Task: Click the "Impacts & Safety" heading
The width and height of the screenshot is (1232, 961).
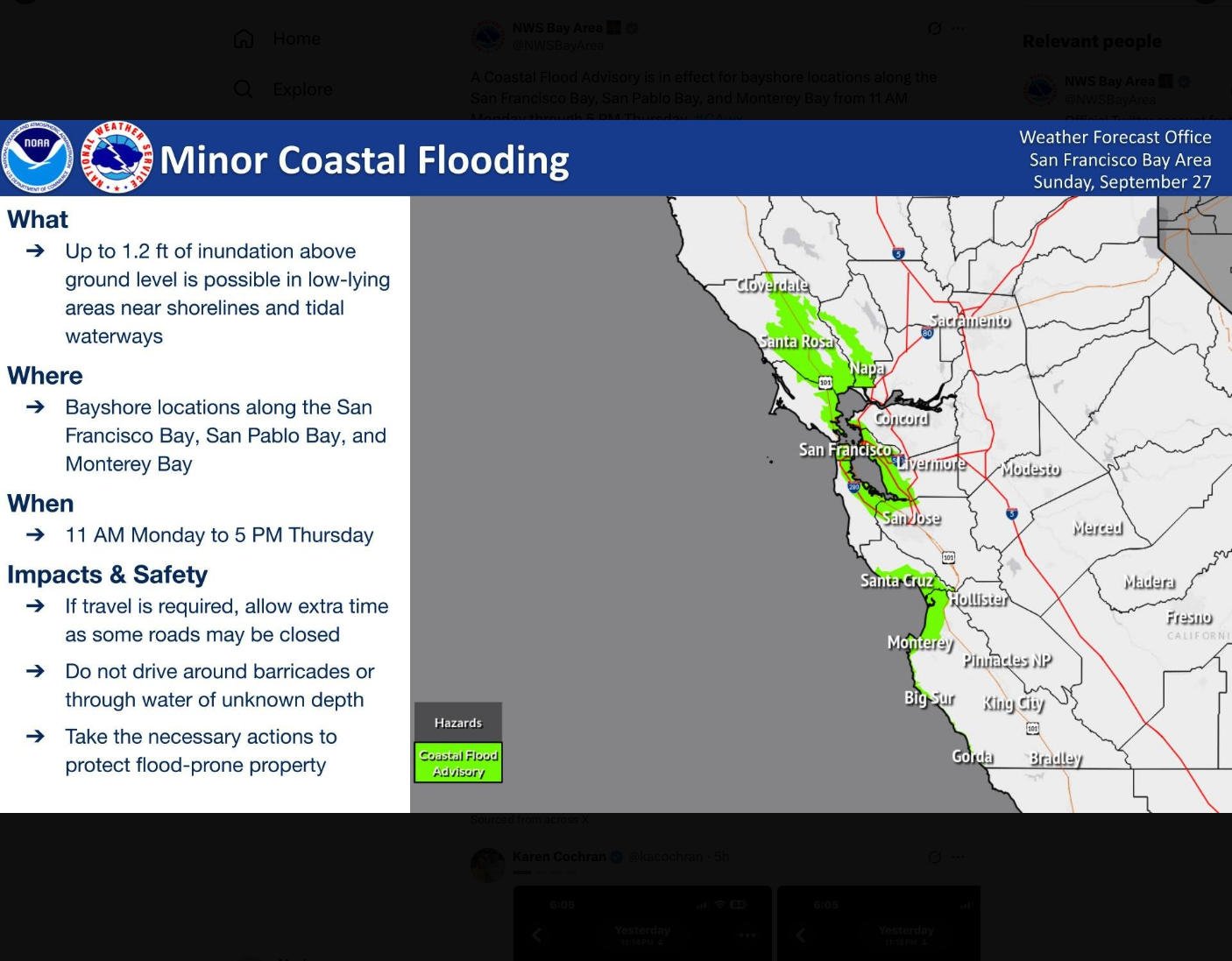Action: pyautogui.click(x=107, y=575)
